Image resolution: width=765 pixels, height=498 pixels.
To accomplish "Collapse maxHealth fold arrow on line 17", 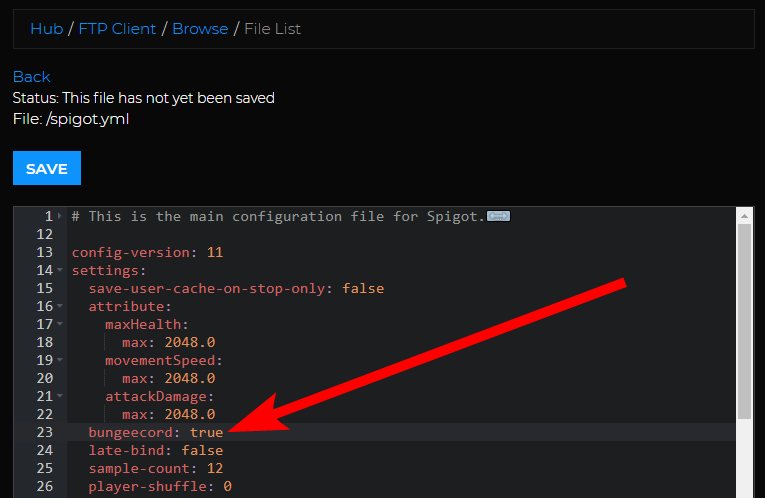I will point(60,324).
